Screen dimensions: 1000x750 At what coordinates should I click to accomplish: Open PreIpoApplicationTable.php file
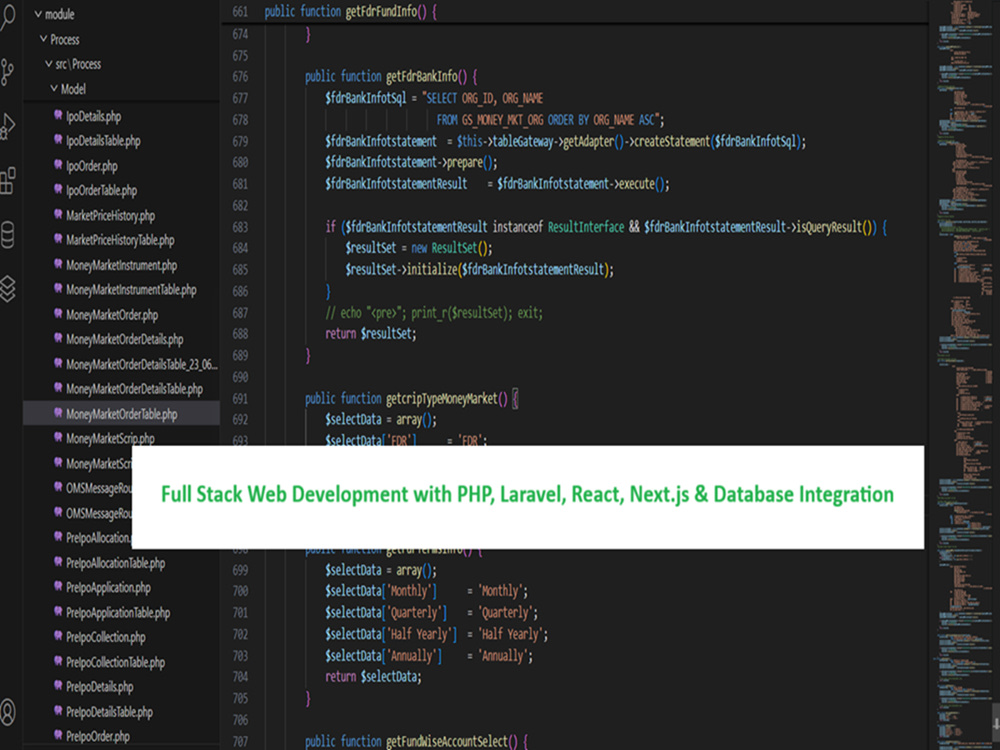[118, 613]
